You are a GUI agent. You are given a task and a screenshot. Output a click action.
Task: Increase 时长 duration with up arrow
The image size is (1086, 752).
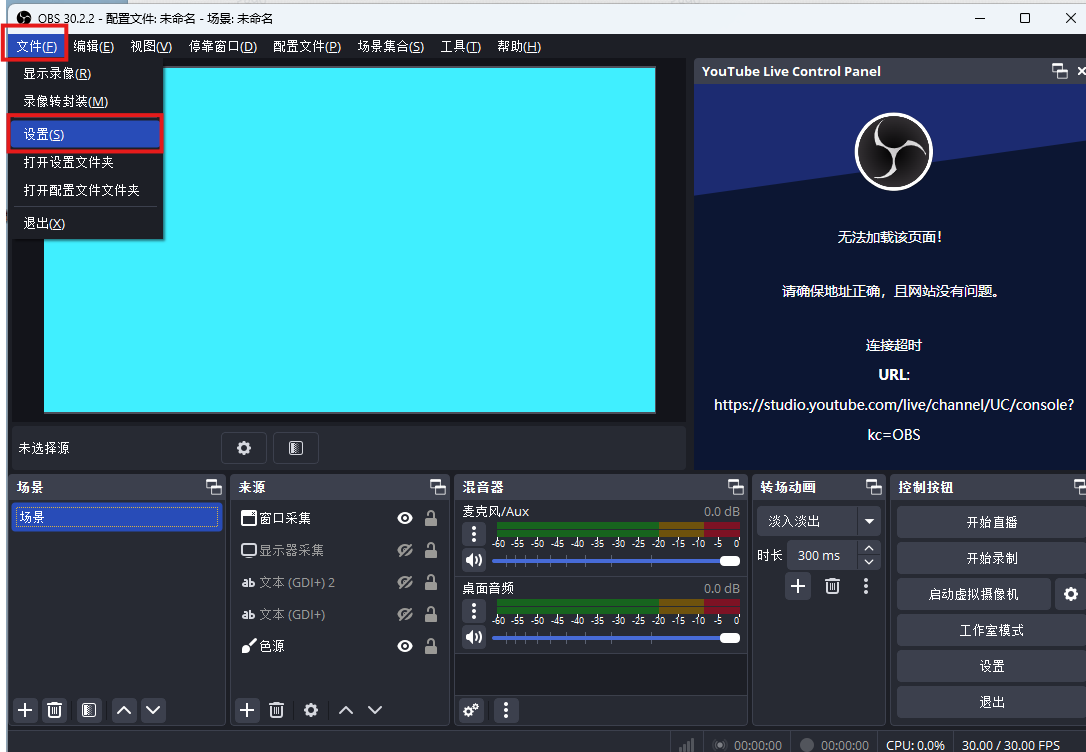pos(869,548)
